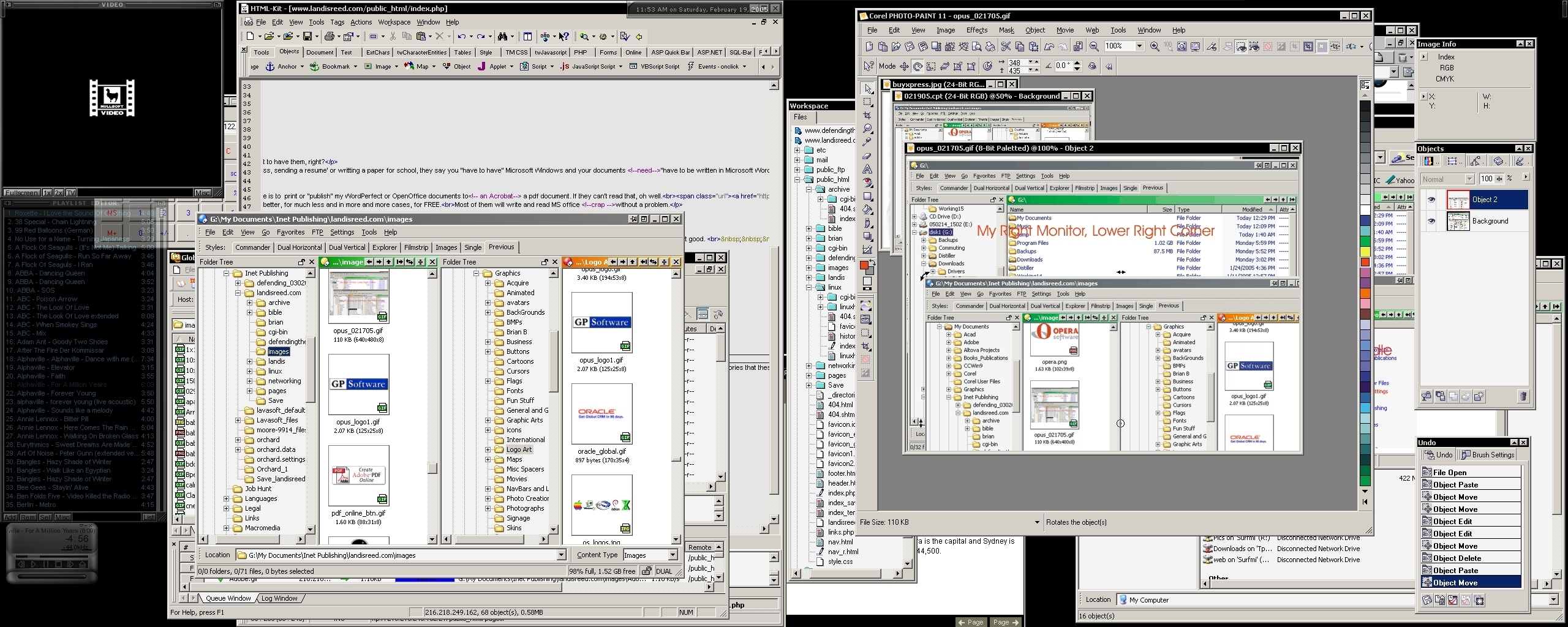Open the Normal merge mode dropdown in Objects docker
This screenshot has width=1568, height=627.
click(1469, 179)
